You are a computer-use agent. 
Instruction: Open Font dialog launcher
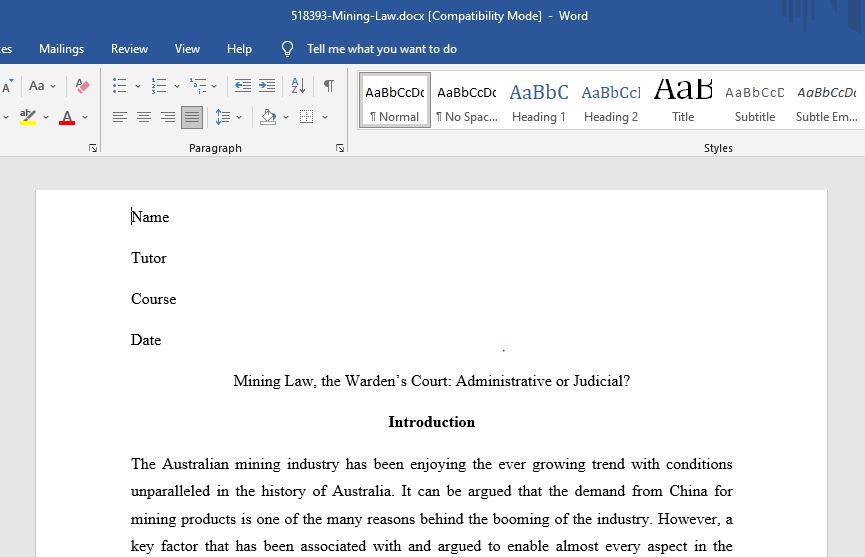pyautogui.click(x=93, y=148)
